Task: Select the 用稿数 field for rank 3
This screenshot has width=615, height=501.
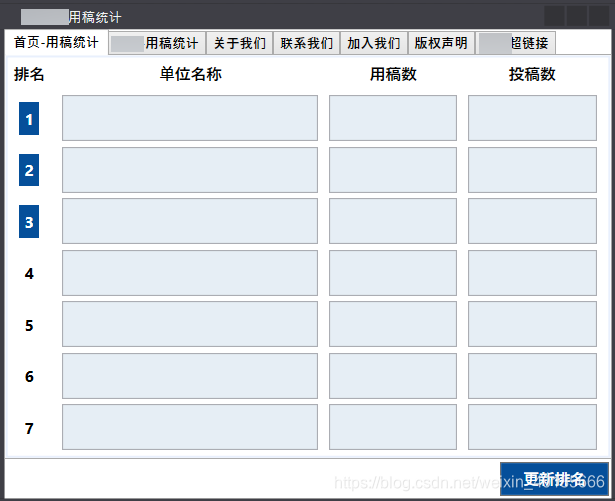Action: coord(393,221)
